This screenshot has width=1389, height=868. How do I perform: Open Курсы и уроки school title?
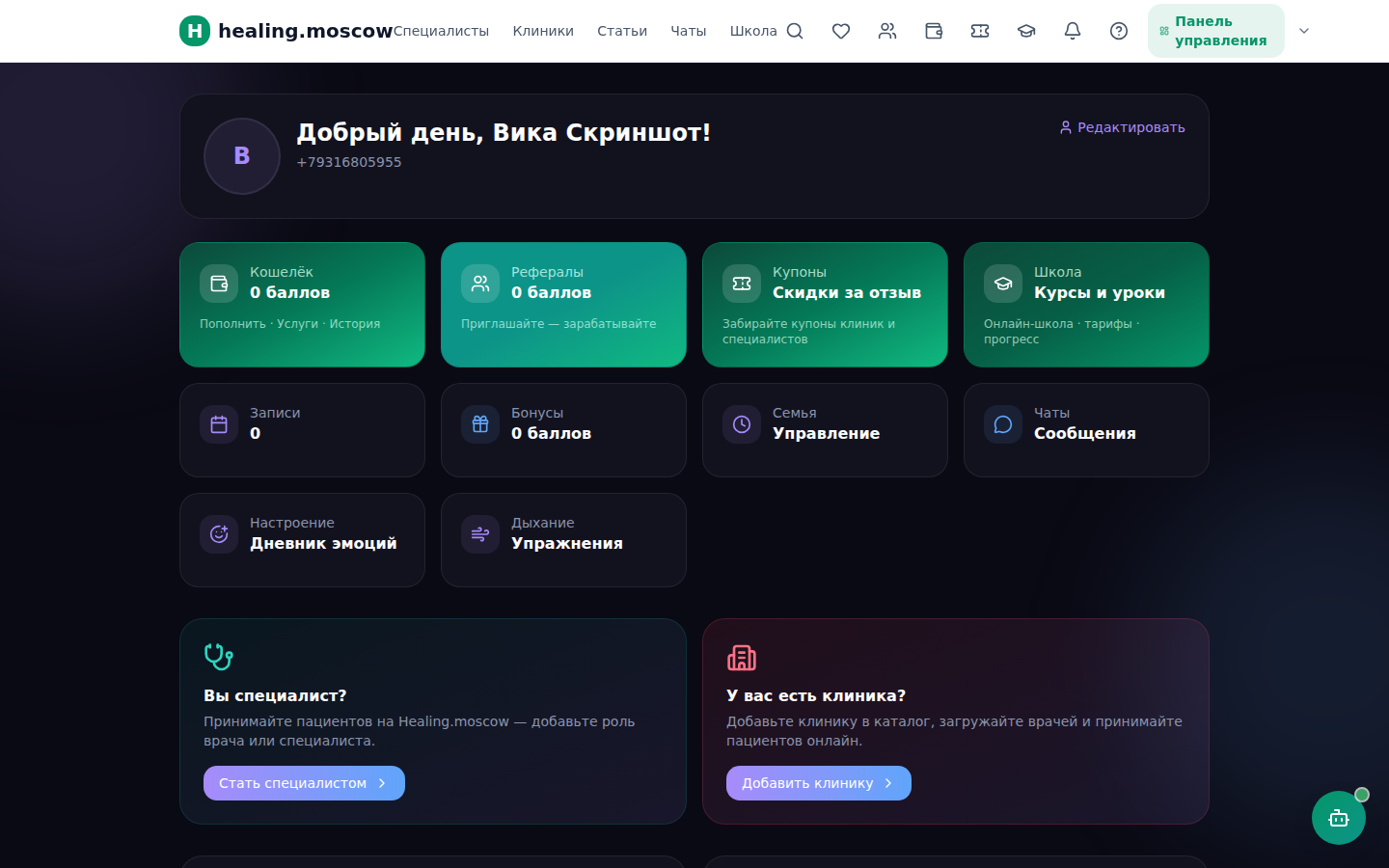1100,293
